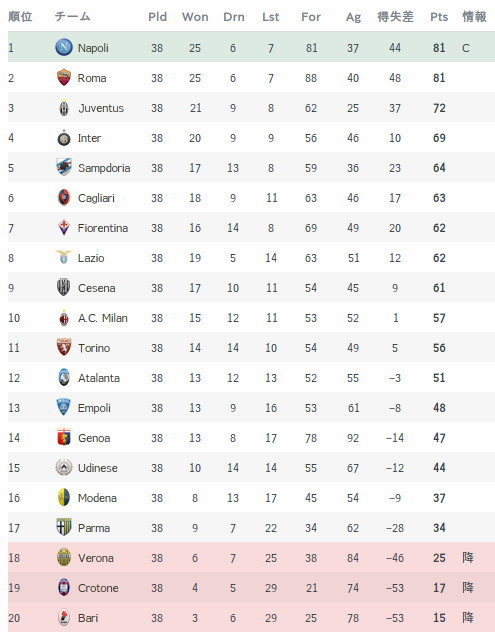495x641 pixels.
Task: Click the Crotone relegation 降 marker
Action: (468, 587)
